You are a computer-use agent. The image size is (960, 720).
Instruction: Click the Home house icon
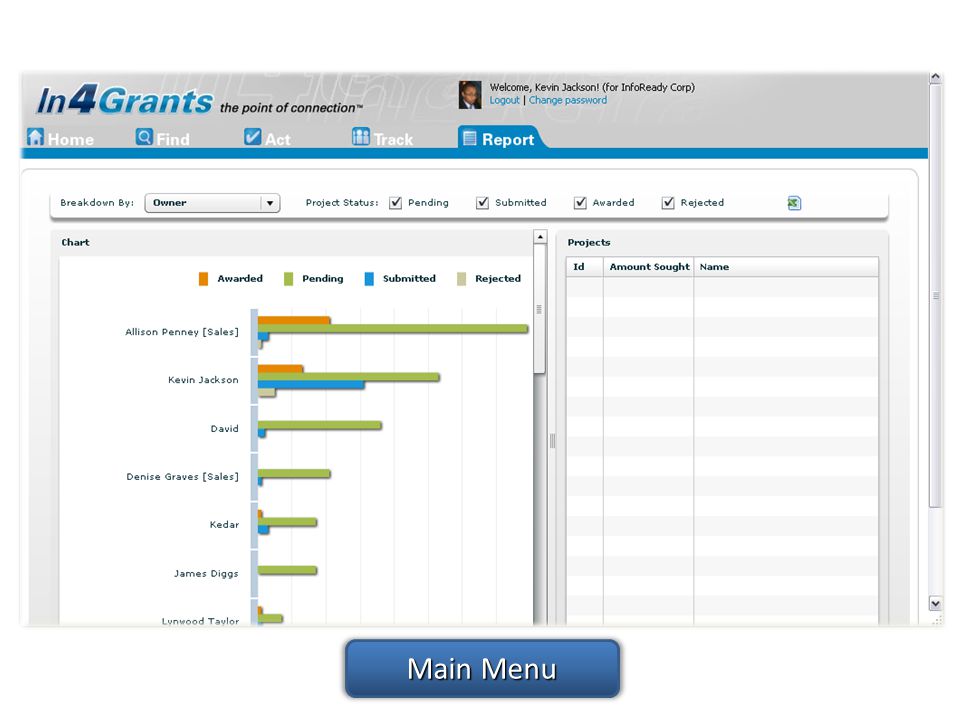(36, 137)
